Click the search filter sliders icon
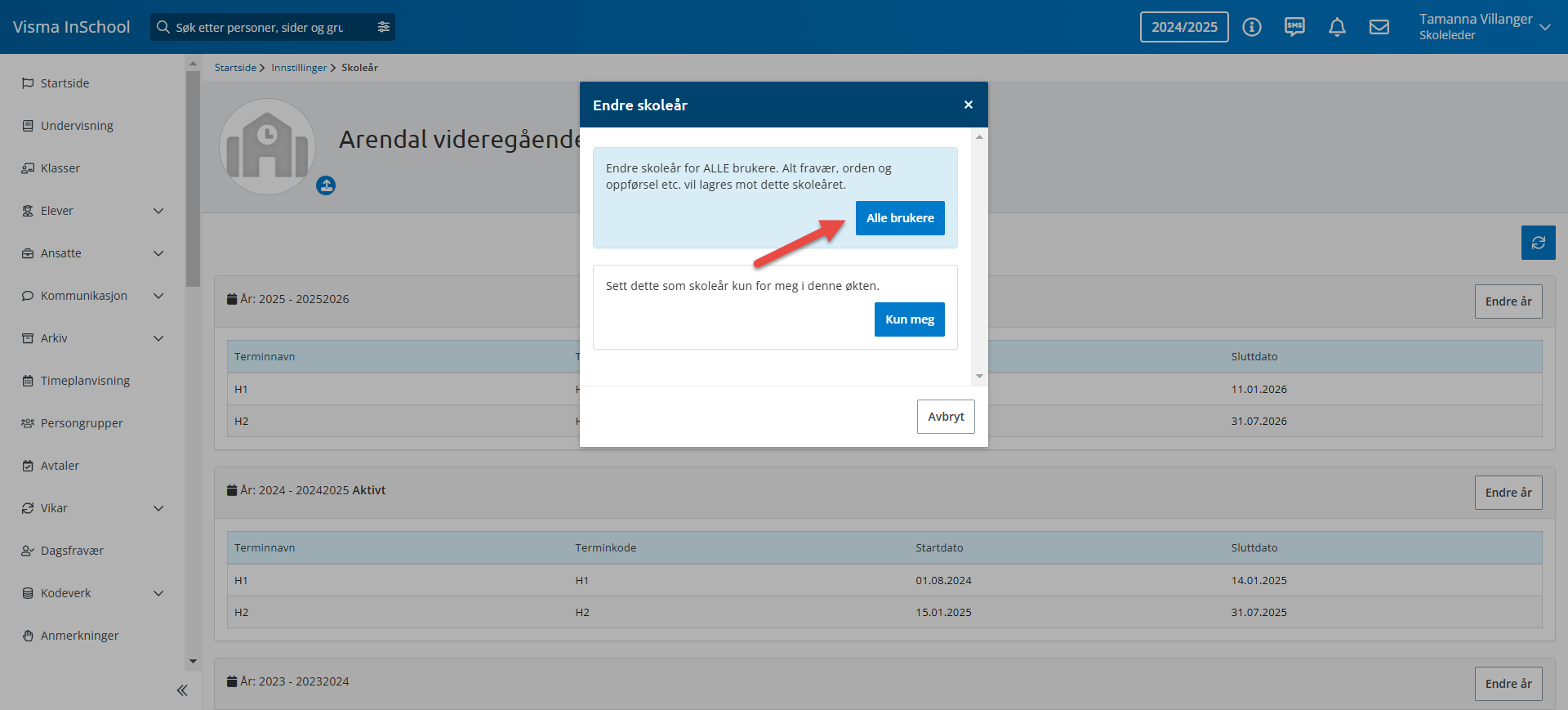This screenshot has height=710, width=1568. click(x=383, y=27)
